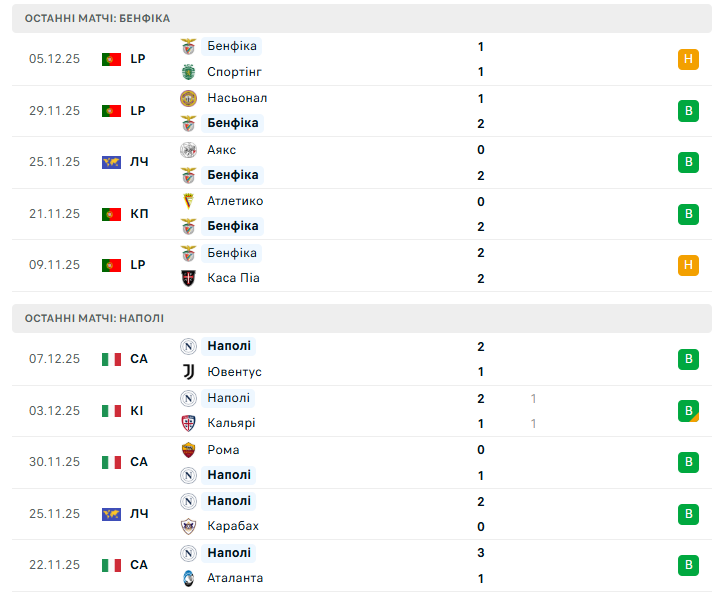Image resolution: width=722 pixels, height=599 pixels.
Task: Click the Nacional team logo
Action: (x=188, y=98)
